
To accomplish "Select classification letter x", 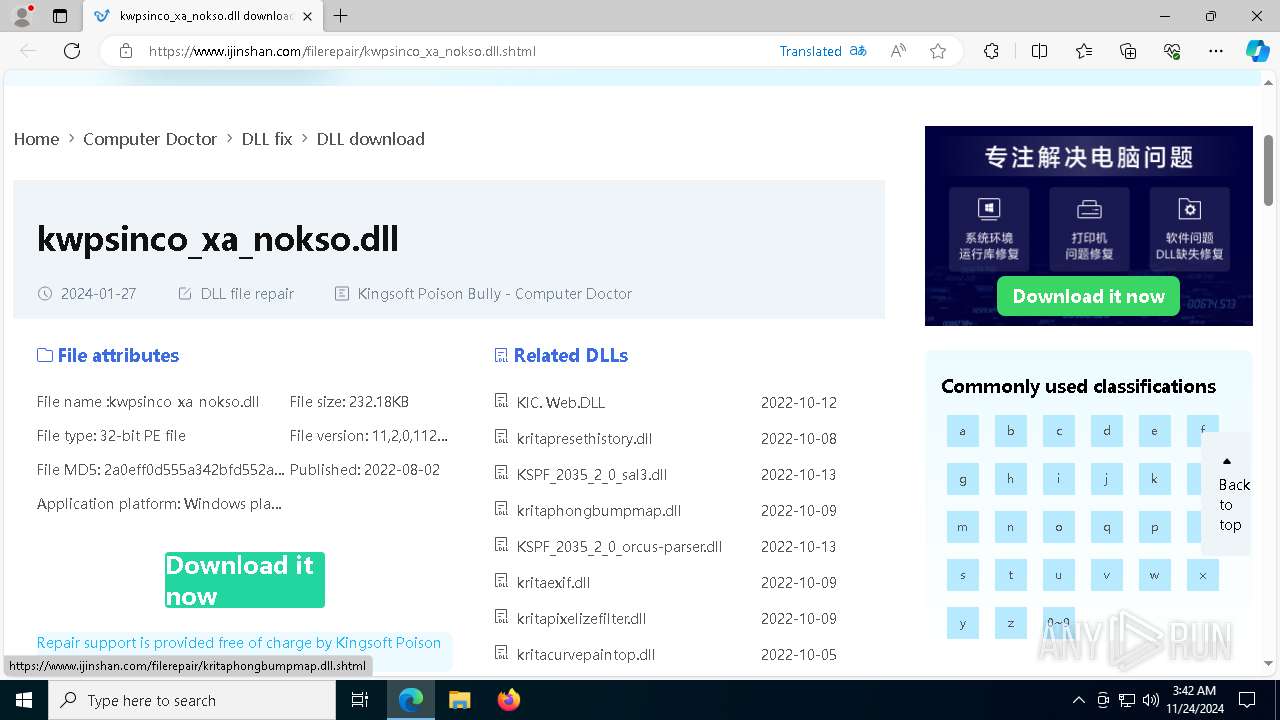I will [1203, 575].
